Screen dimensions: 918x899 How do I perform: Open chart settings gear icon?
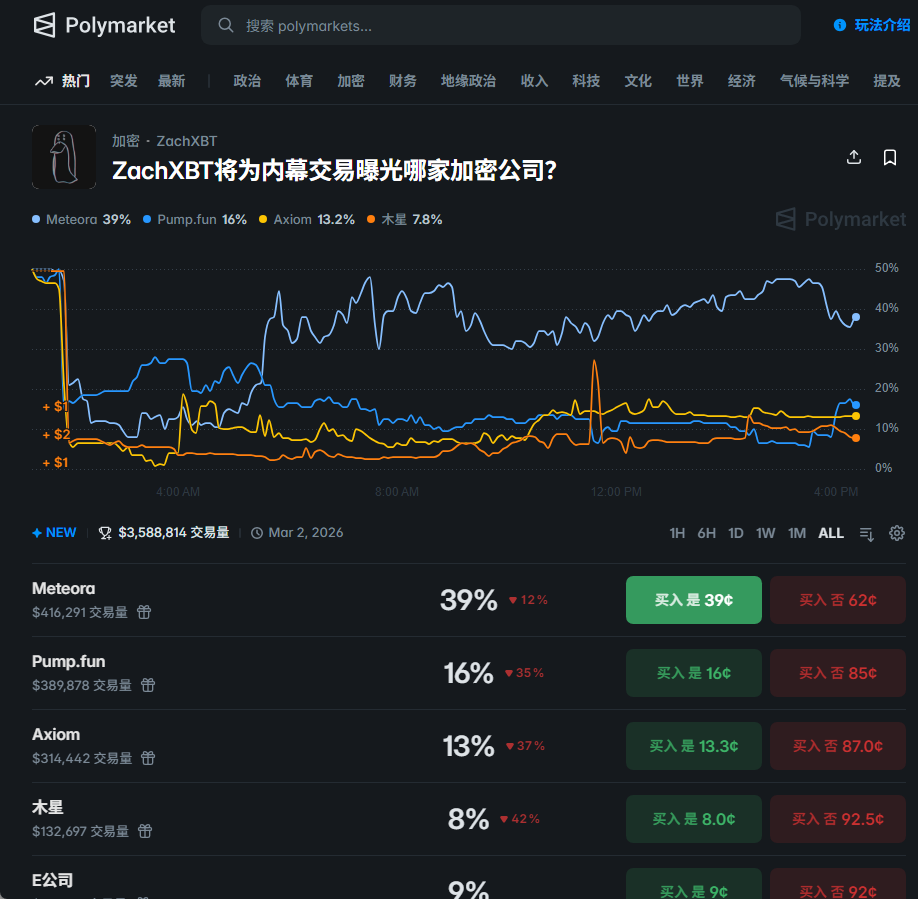(897, 533)
